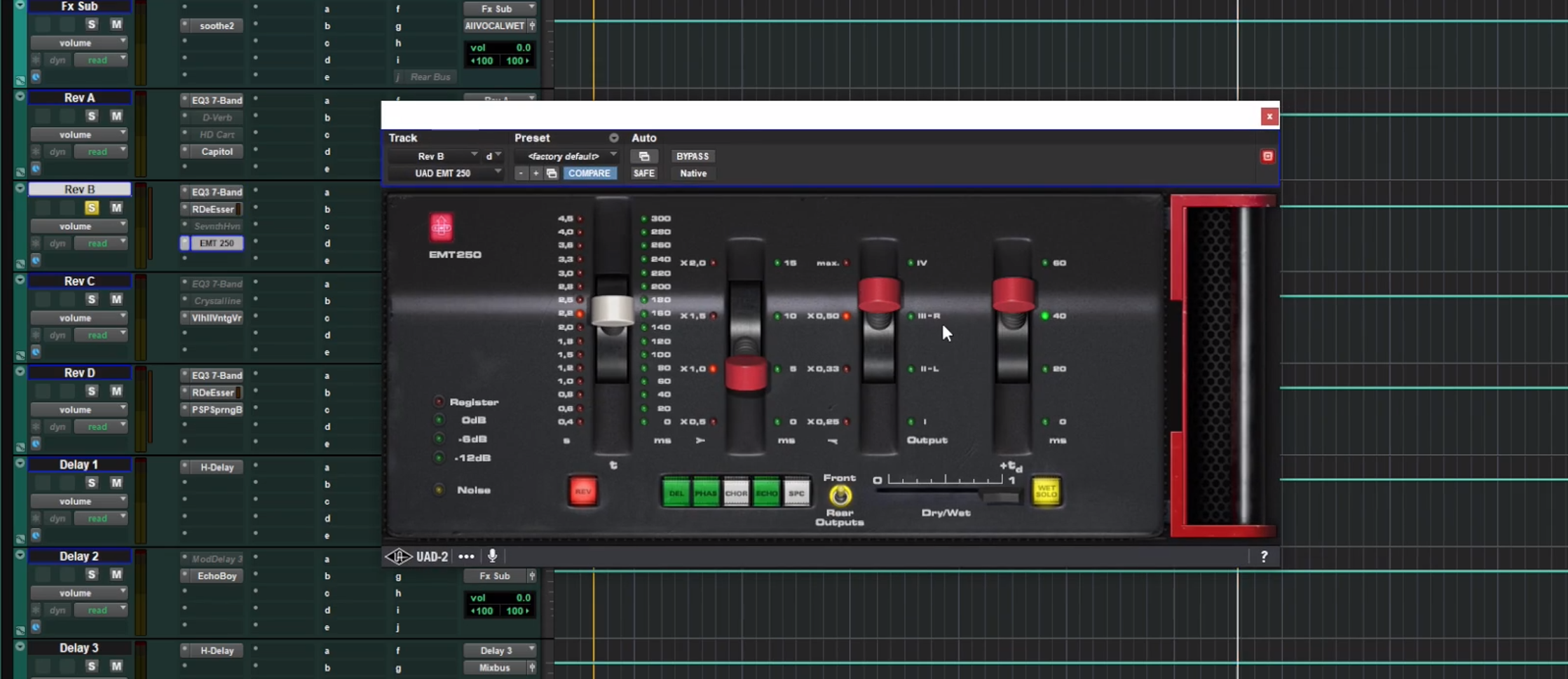The width and height of the screenshot is (1568, 679).
Task: Select the green DEL program button
Action: 676,493
